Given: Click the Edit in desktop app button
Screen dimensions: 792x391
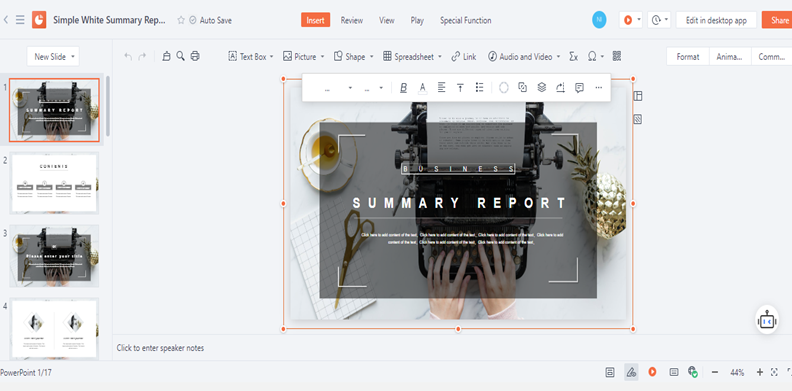Looking at the screenshot, I should [x=716, y=20].
